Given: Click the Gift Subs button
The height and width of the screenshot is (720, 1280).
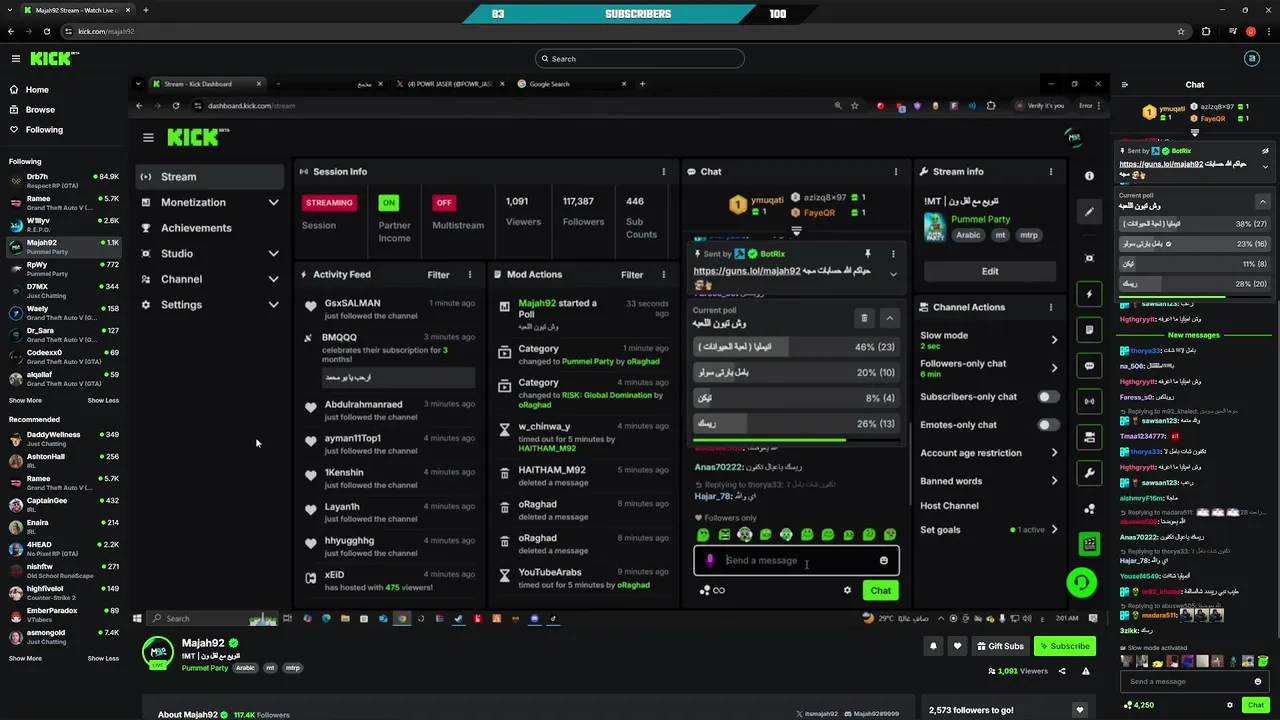Looking at the screenshot, I should pyautogui.click(x=1000, y=646).
